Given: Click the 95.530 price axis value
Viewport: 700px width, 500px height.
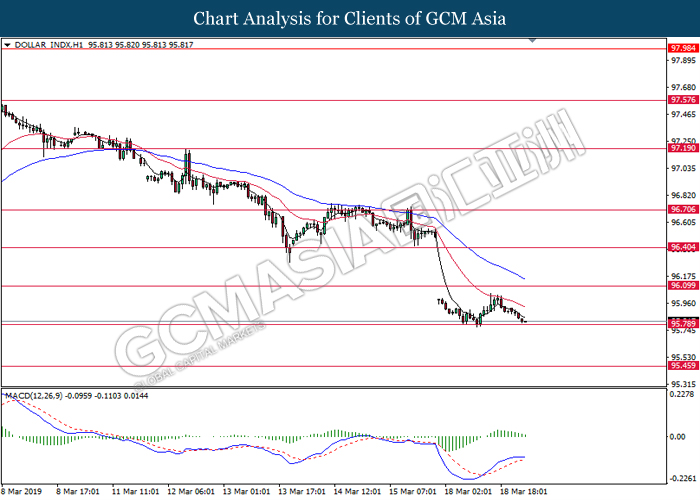Looking at the screenshot, I should (x=683, y=357).
